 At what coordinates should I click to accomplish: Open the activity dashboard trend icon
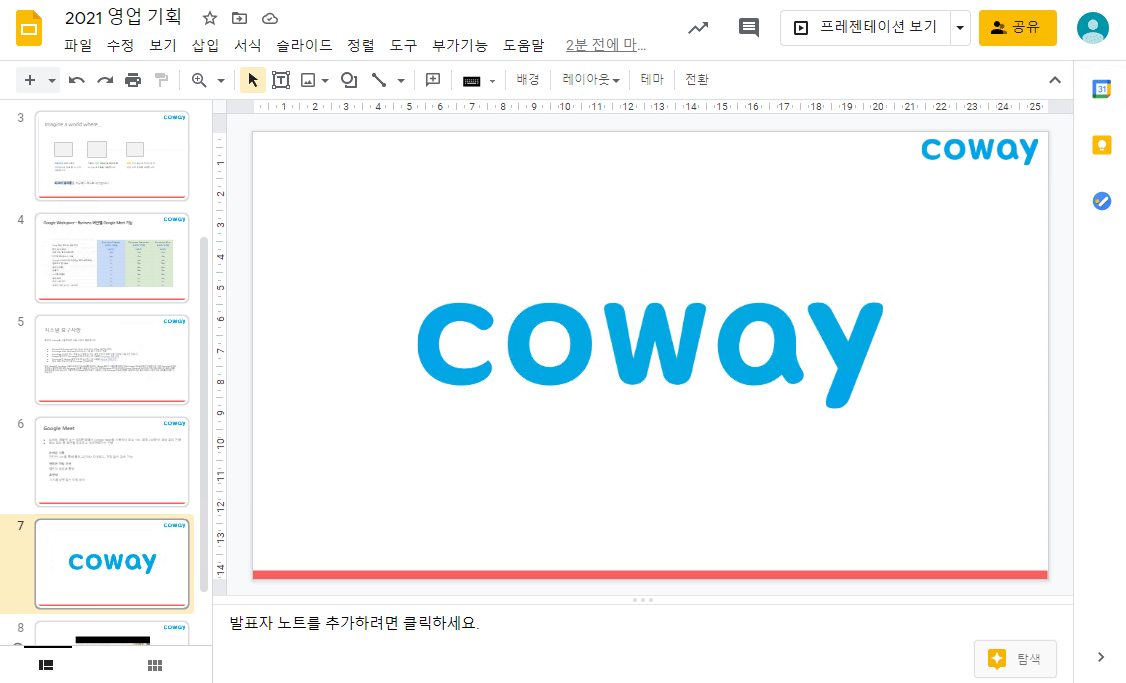698,28
